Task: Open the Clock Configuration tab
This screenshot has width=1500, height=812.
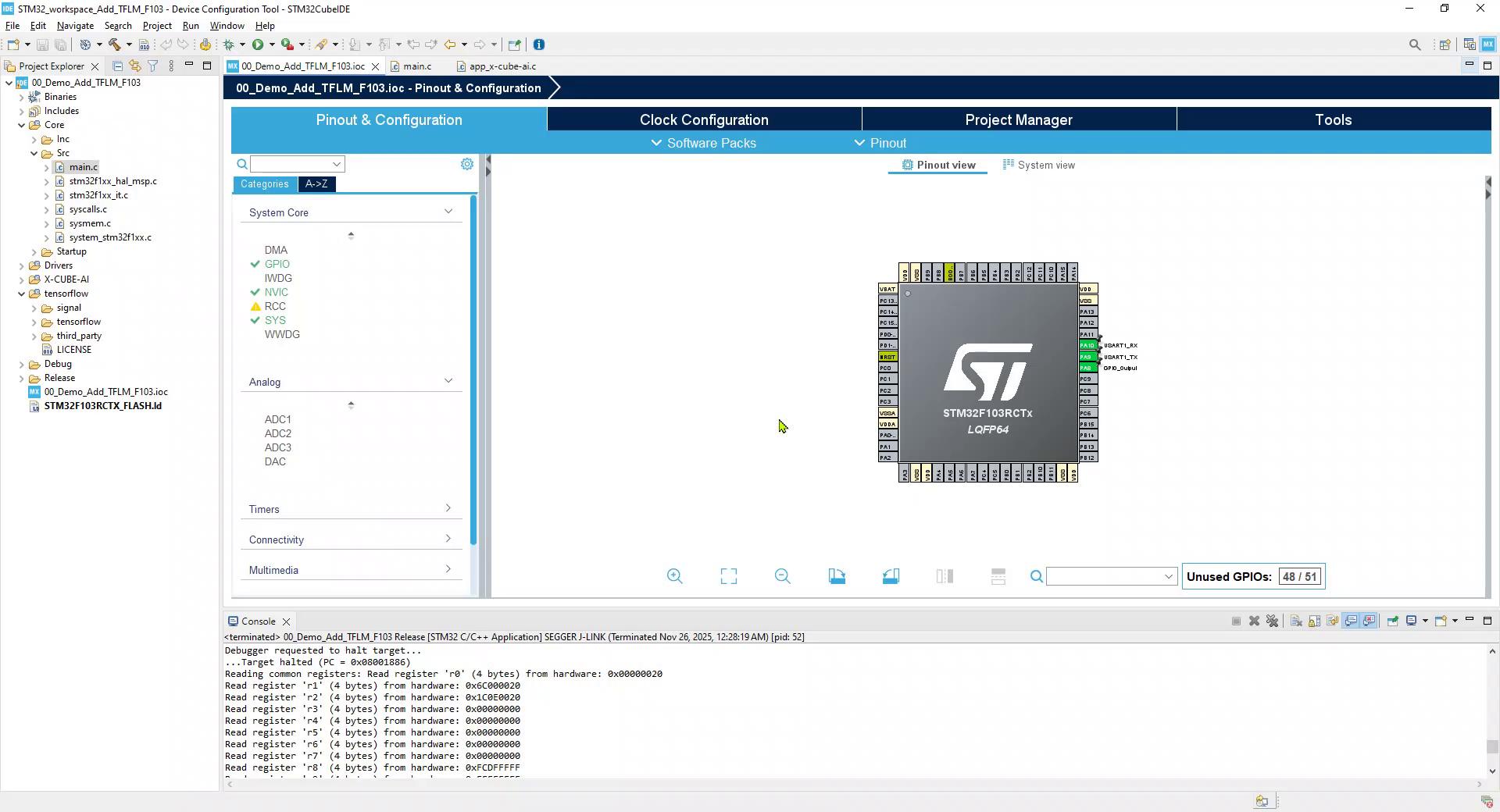Action: (704, 119)
